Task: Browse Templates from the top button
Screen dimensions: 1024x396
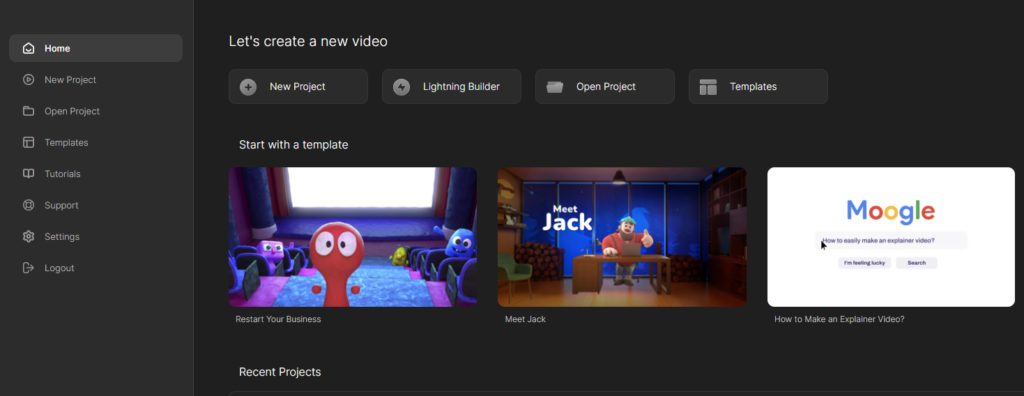Action: pyautogui.click(x=758, y=86)
